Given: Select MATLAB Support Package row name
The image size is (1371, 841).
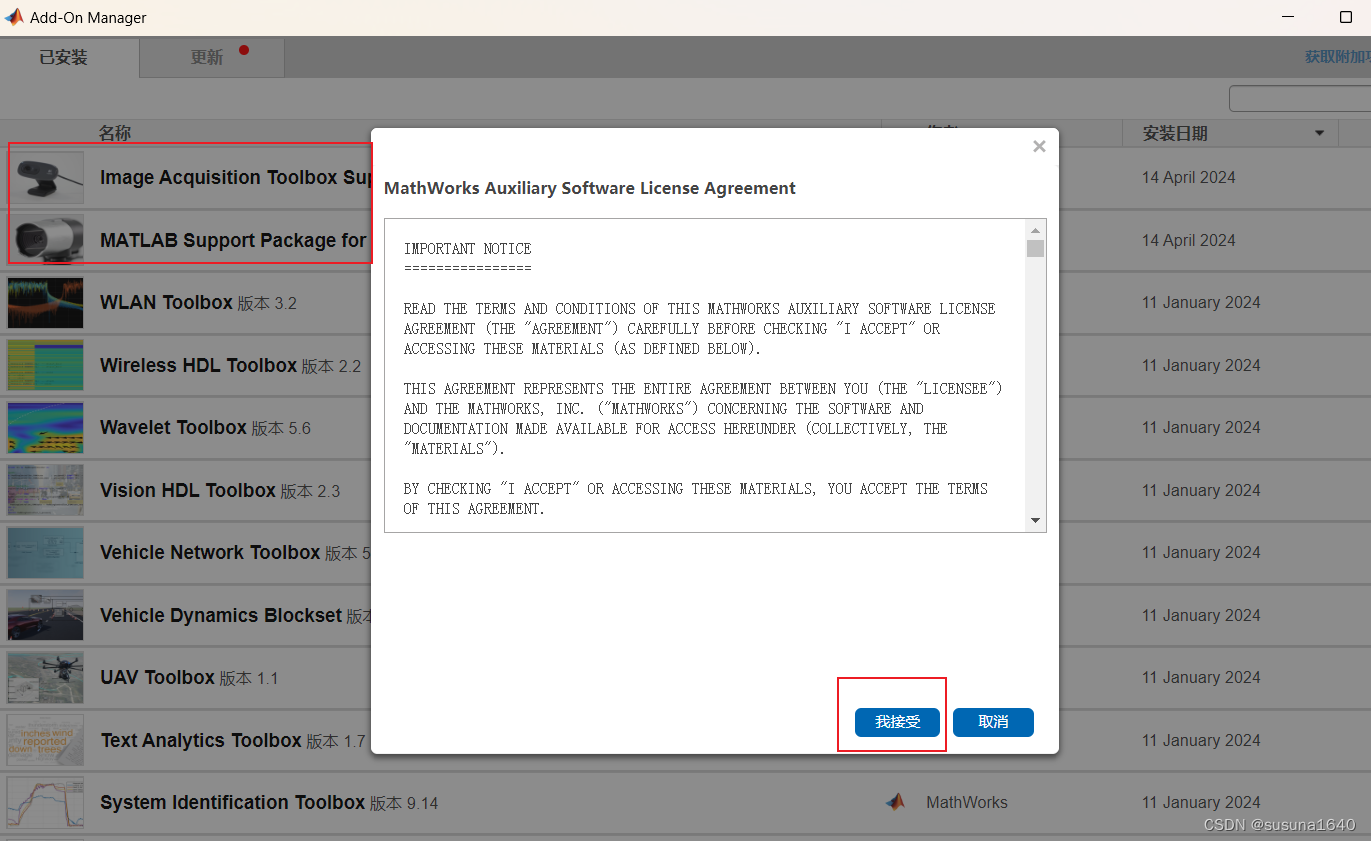Looking at the screenshot, I should click(235, 240).
